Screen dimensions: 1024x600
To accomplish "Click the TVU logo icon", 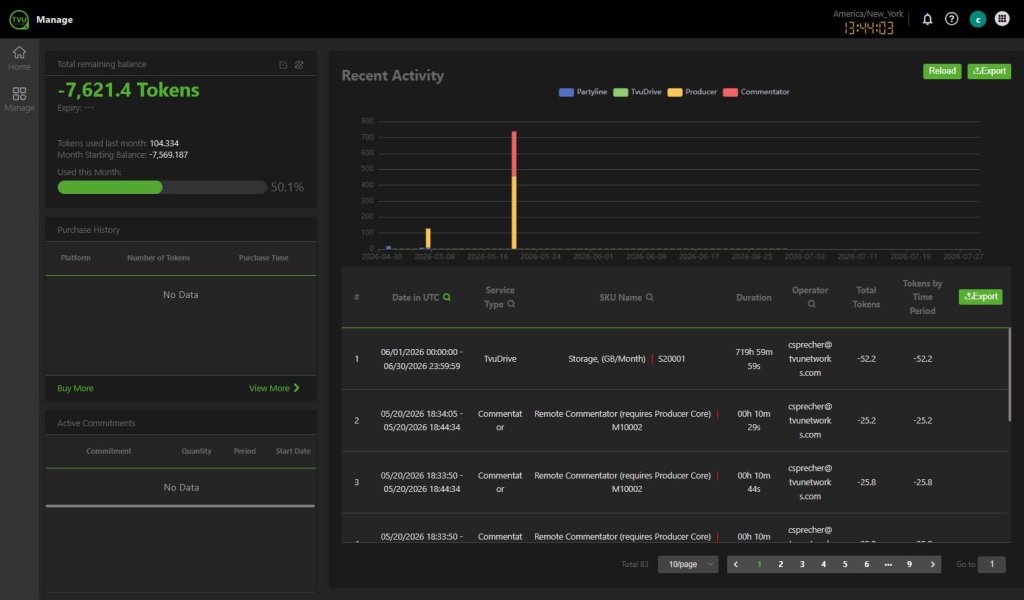I will coord(19,20).
